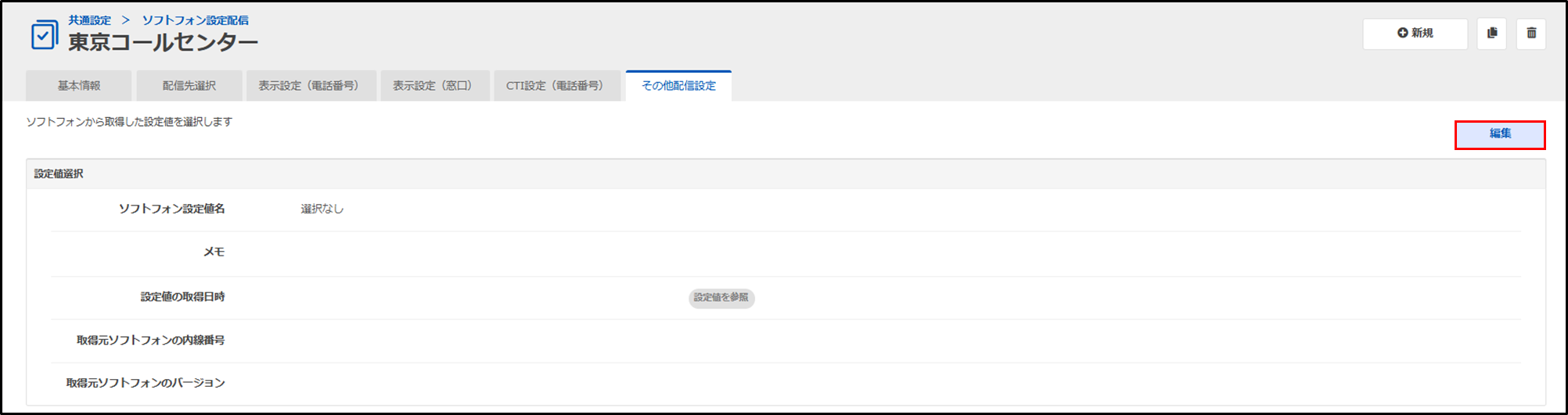Viewport: 1568px width, 415px height.
Task: Select the その他配信設定 tab
Action: (678, 86)
